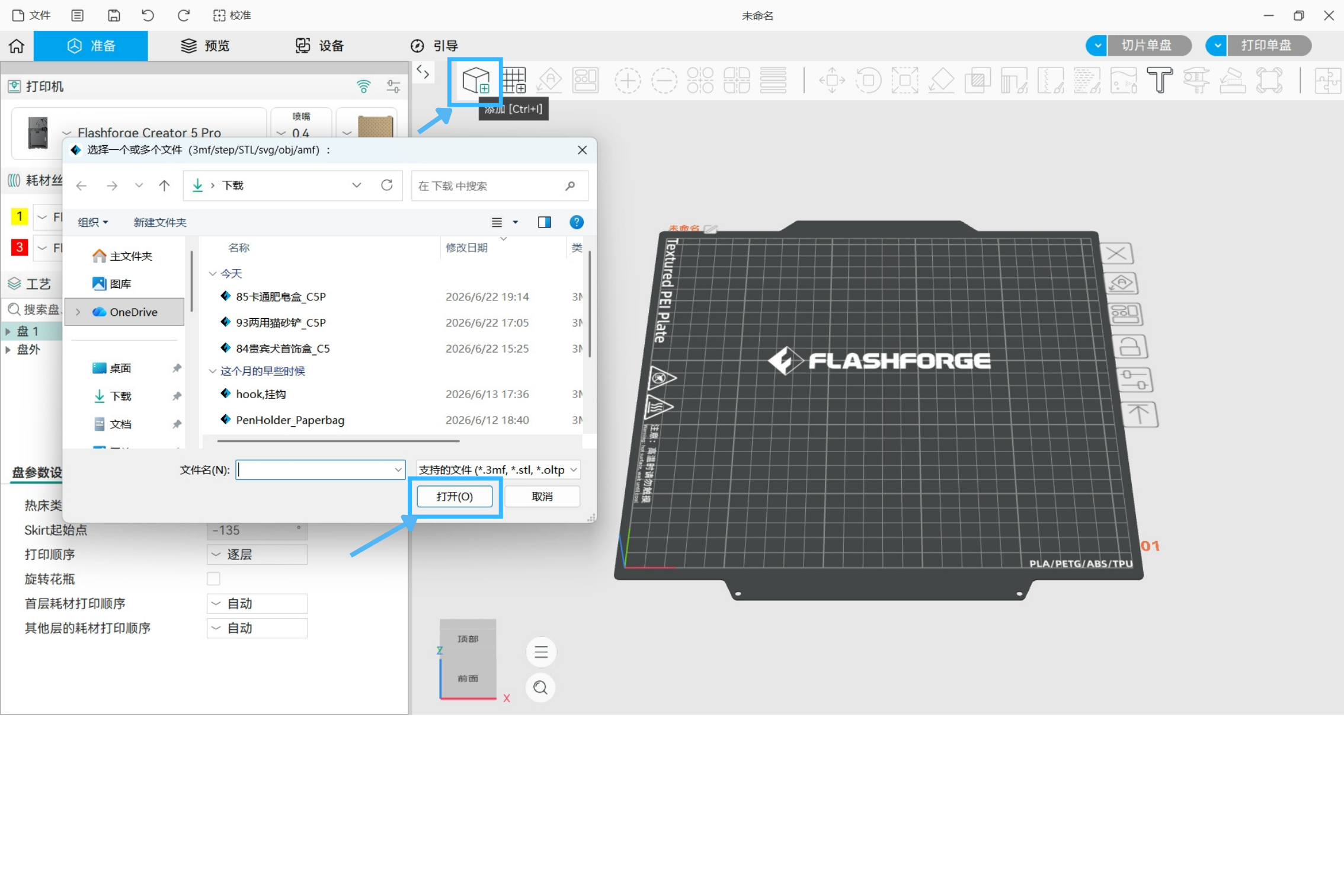Click the X remove-plate icon beside the plate
The width and height of the screenshot is (1344, 896).
[1117, 254]
